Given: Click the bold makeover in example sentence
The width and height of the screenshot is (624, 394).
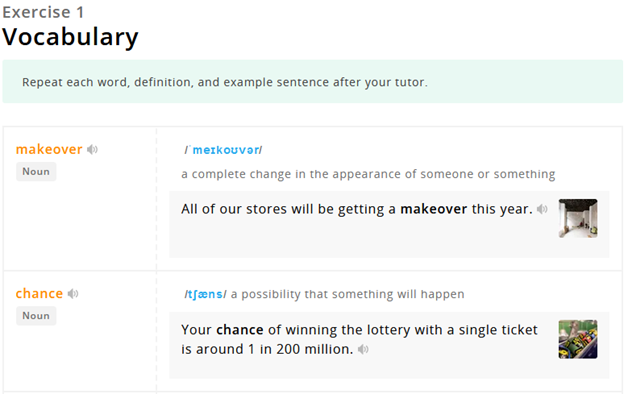Looking at the screenshot, I should click(433, 209).
